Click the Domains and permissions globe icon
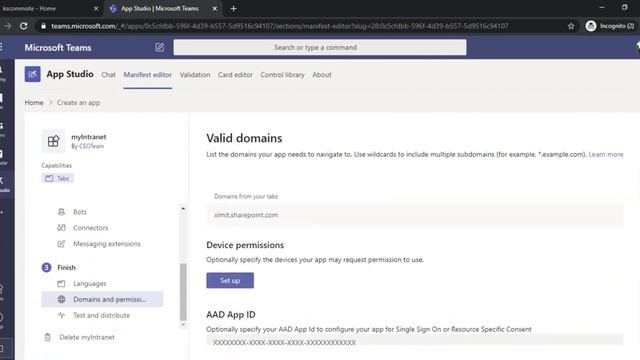Screen dimensions: 640x360 (61, 299)
